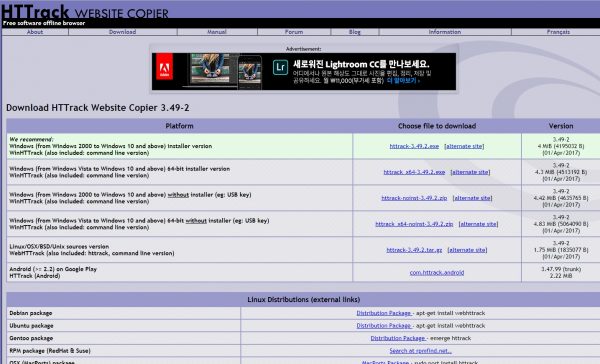600x364 pixels.
Task: Download httrack_x64-noinst-3.49.2.zip file
Action: point(414,224)
